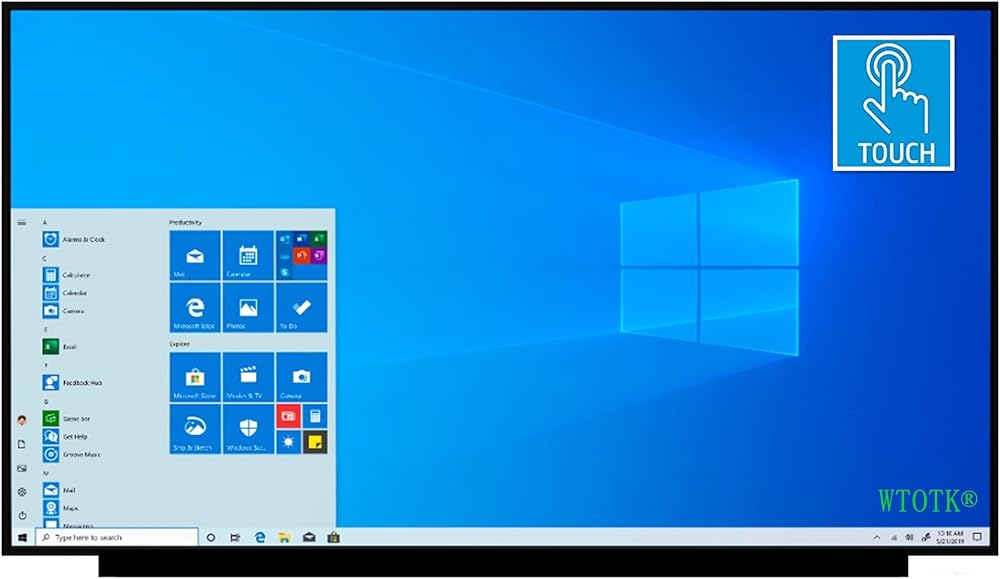Image resolution: width=1000 pixels, height=579 pixels.
Task: Click the Windows Start button on taskbar
Action: (x=22, y=538)
